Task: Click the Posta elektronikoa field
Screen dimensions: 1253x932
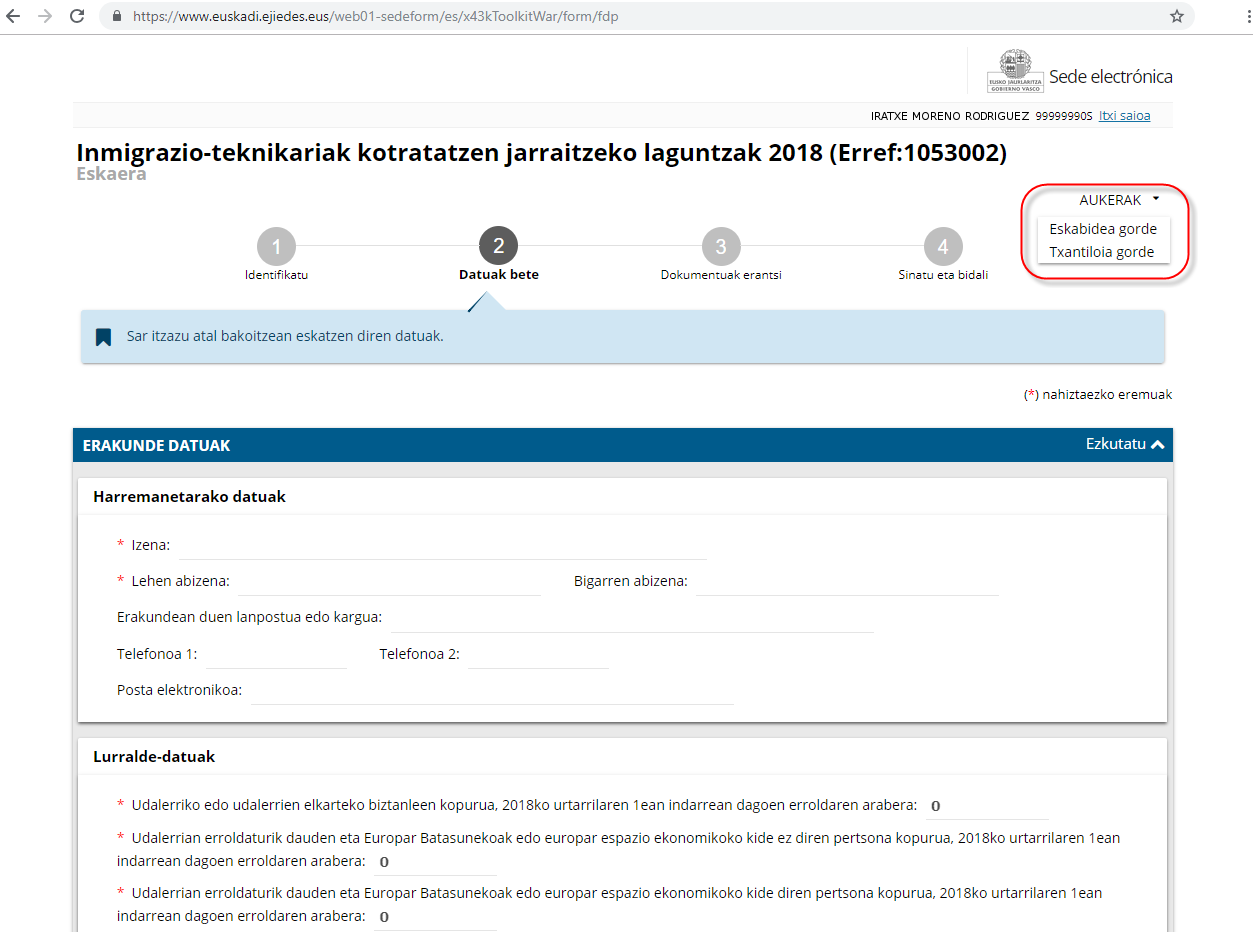Action: point(491,690)
